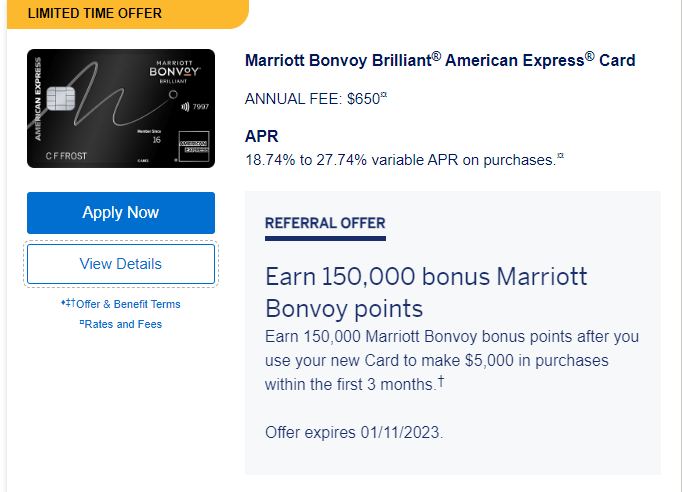The height and width of the screenshot is (492, 682).
Task: Click the Marriott Bonvoy Brilliant card image
Action: 121,108
